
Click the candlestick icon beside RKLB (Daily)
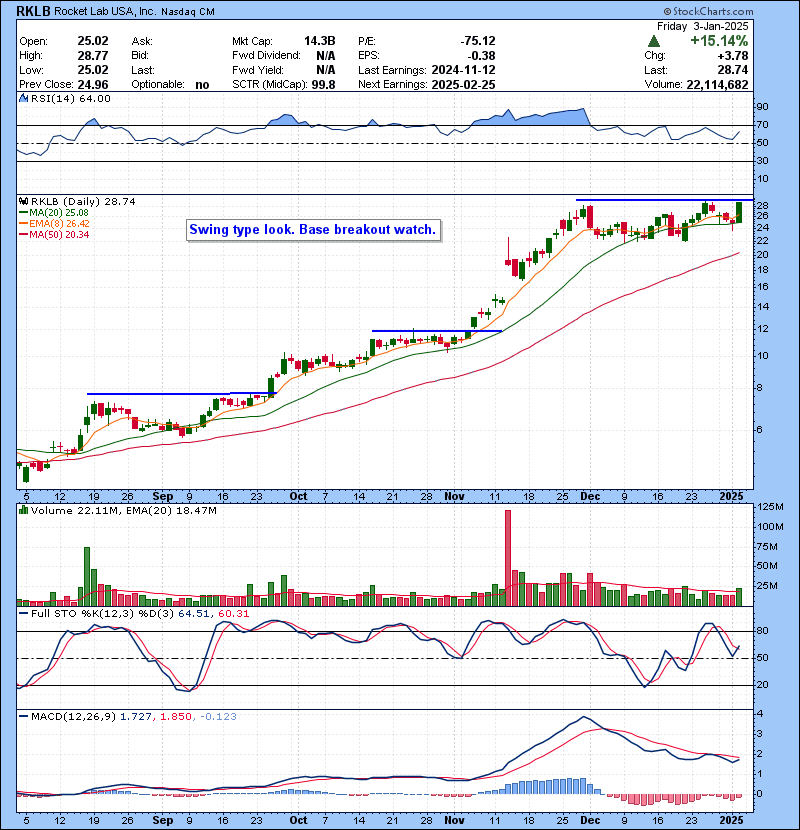tap(23, 201)
